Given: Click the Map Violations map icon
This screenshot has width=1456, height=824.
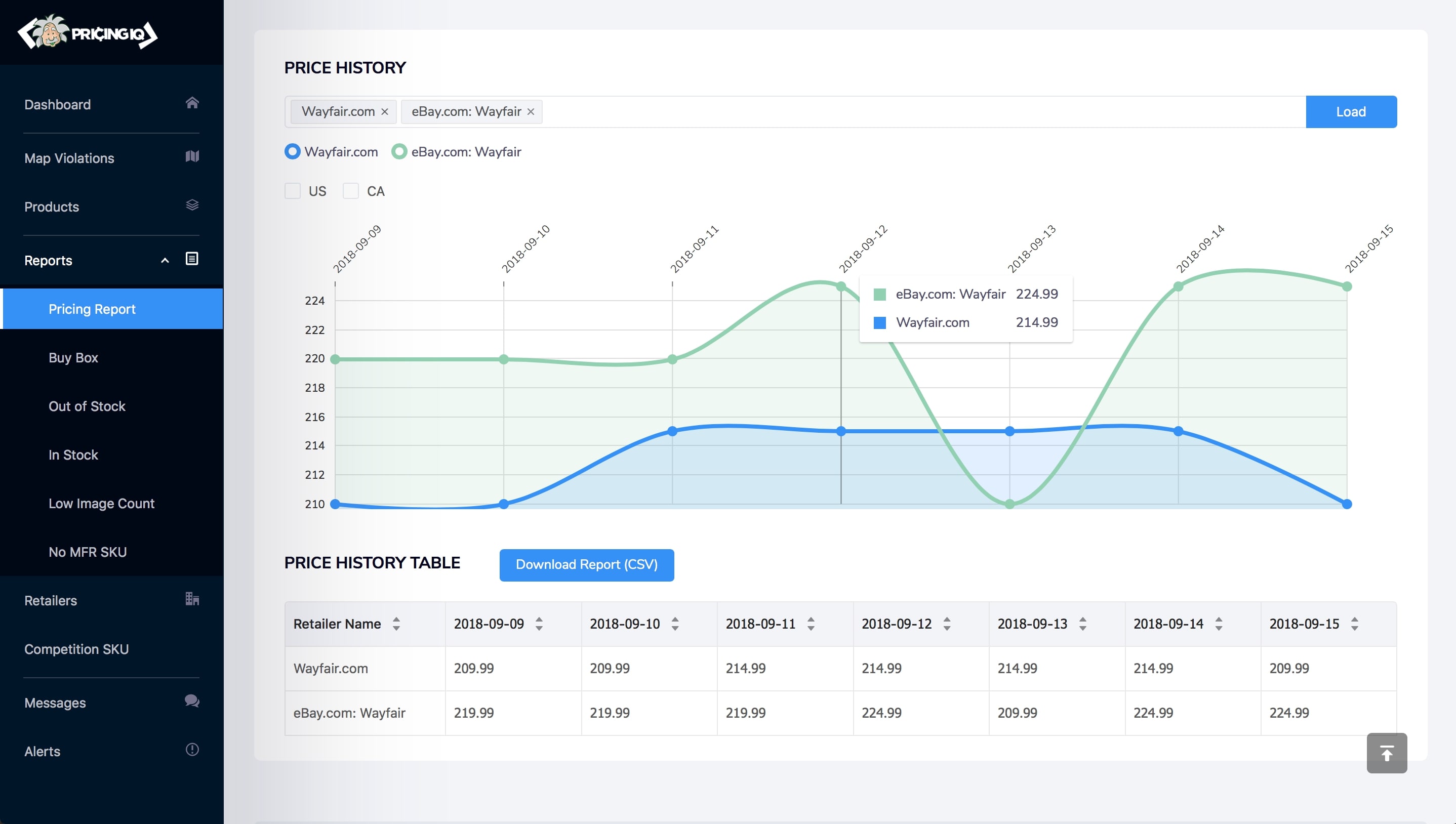Looking at the screenshot, I should coord(192,156).
